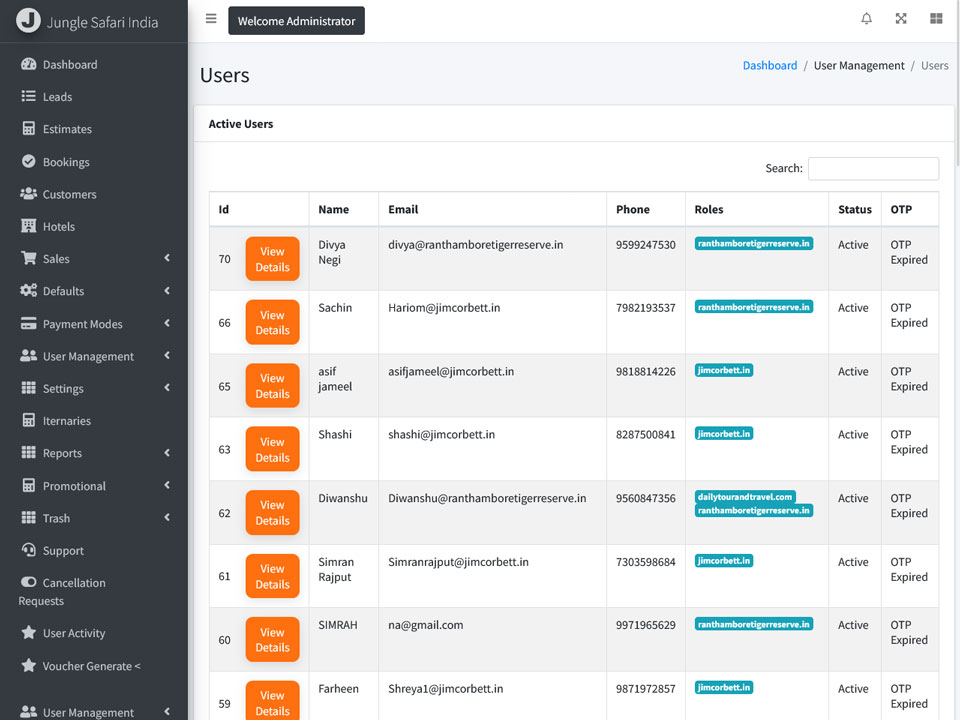This screenshot has width=960, height=720.
Task: Open the grid apps icon in header
Action: (x=936, y=19)
